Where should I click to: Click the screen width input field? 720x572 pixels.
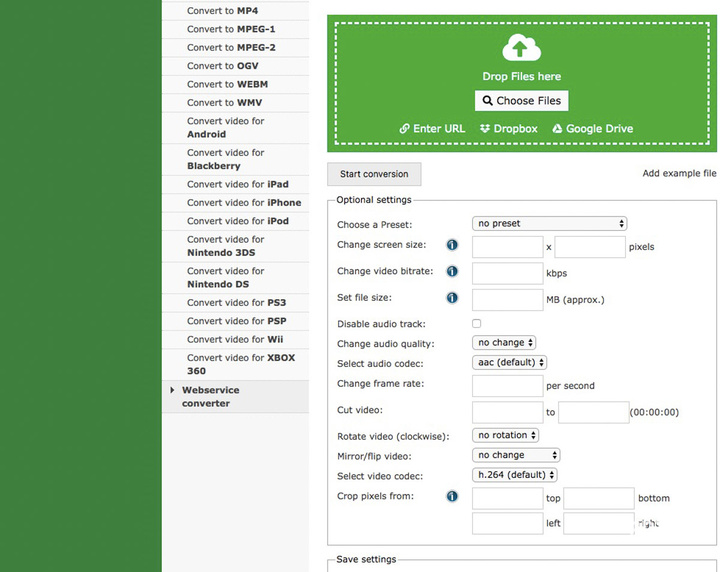[x=507, y=247]
